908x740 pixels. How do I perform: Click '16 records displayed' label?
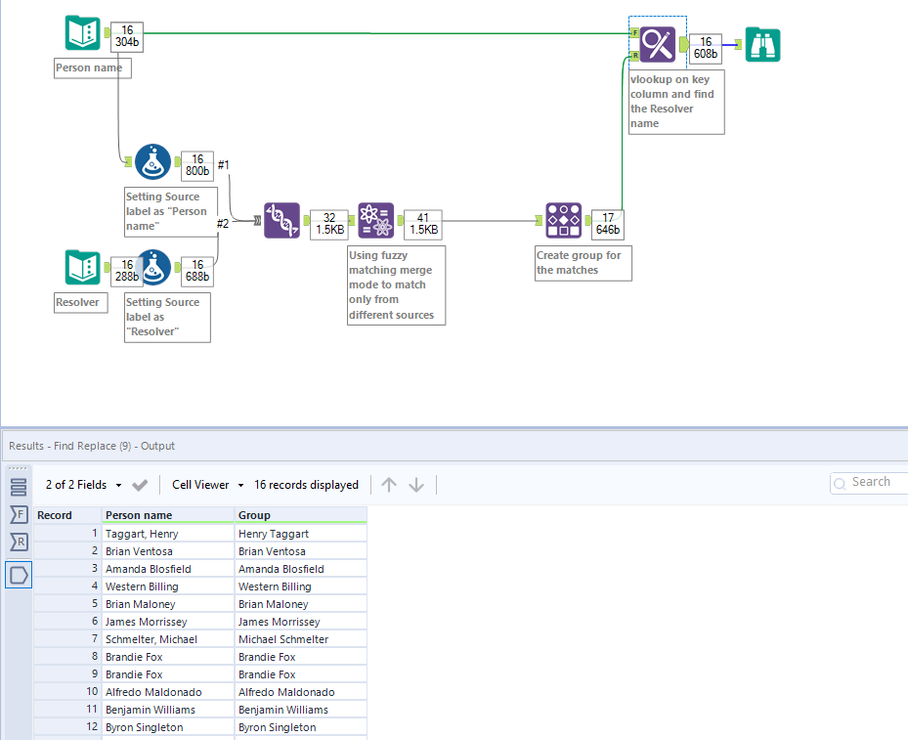[x=306, y=485]
